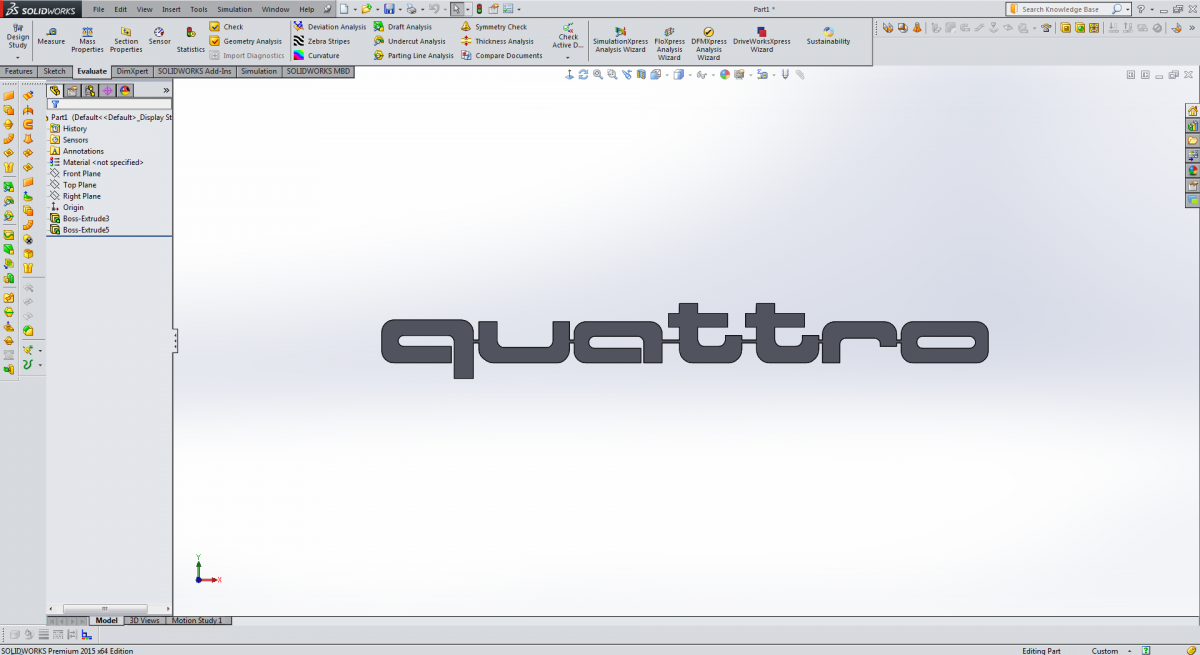The image size is (1200, 655).
Task: Open the Edit menu
Action: click(x=120, y=9)
